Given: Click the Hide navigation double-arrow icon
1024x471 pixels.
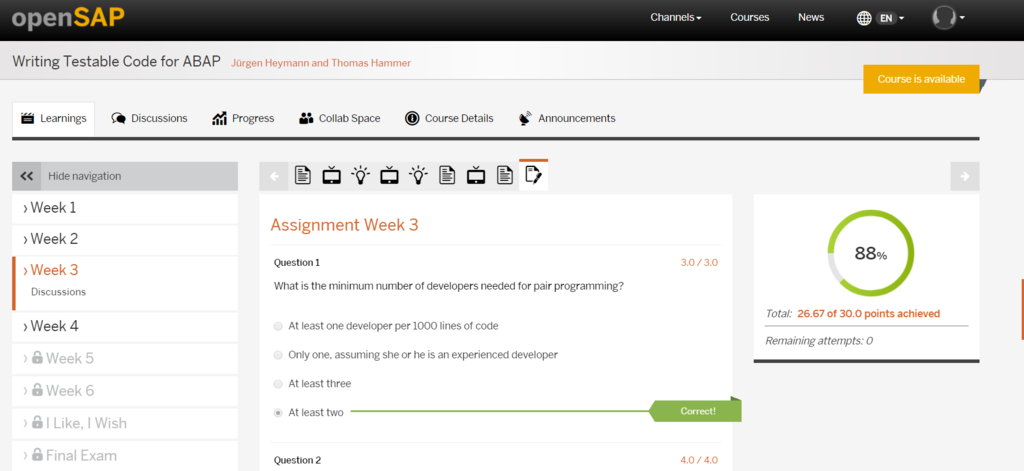Looking at the screenshot, I should point(27,176).
